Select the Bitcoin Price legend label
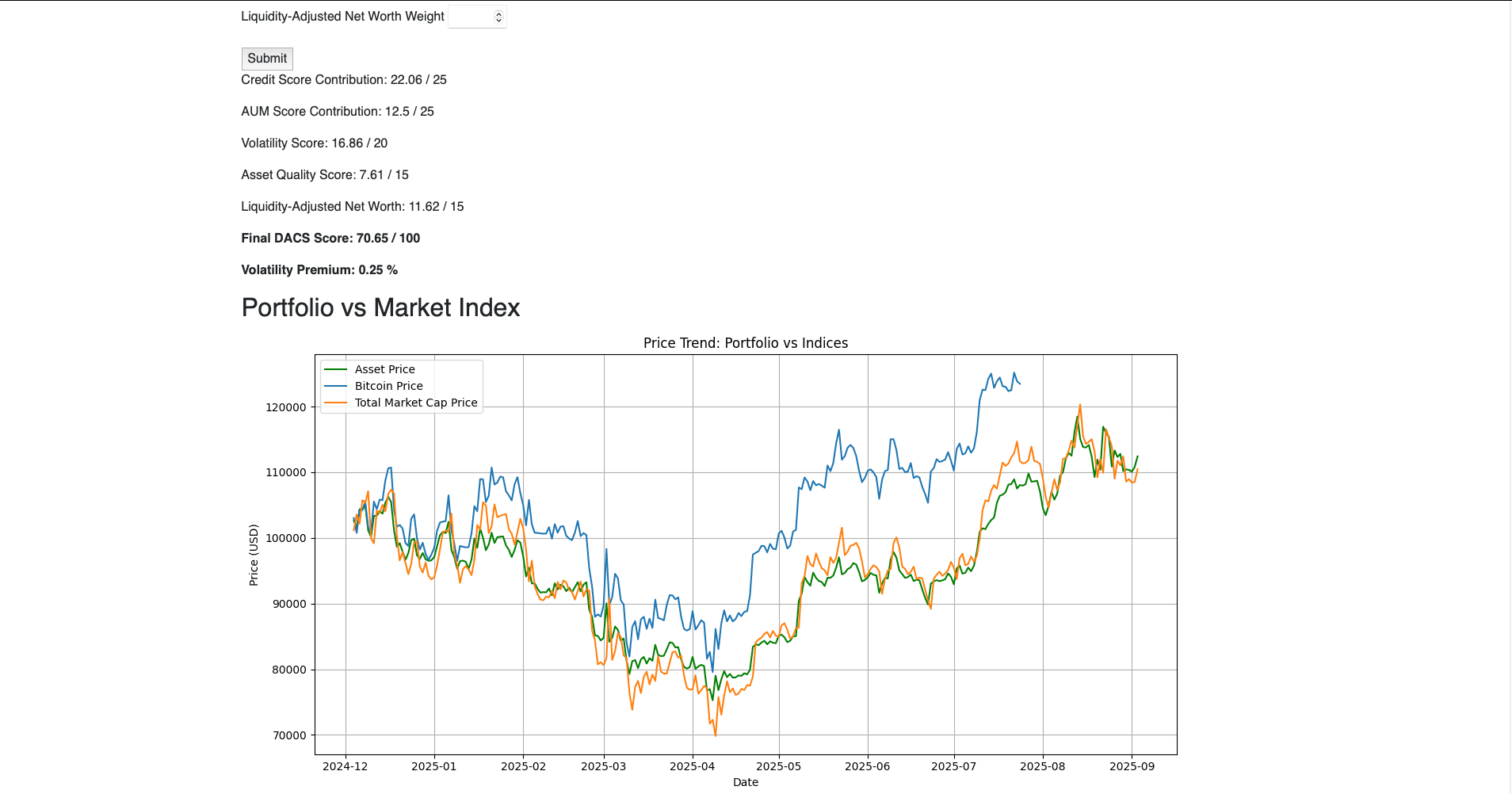 coord(388,386)
